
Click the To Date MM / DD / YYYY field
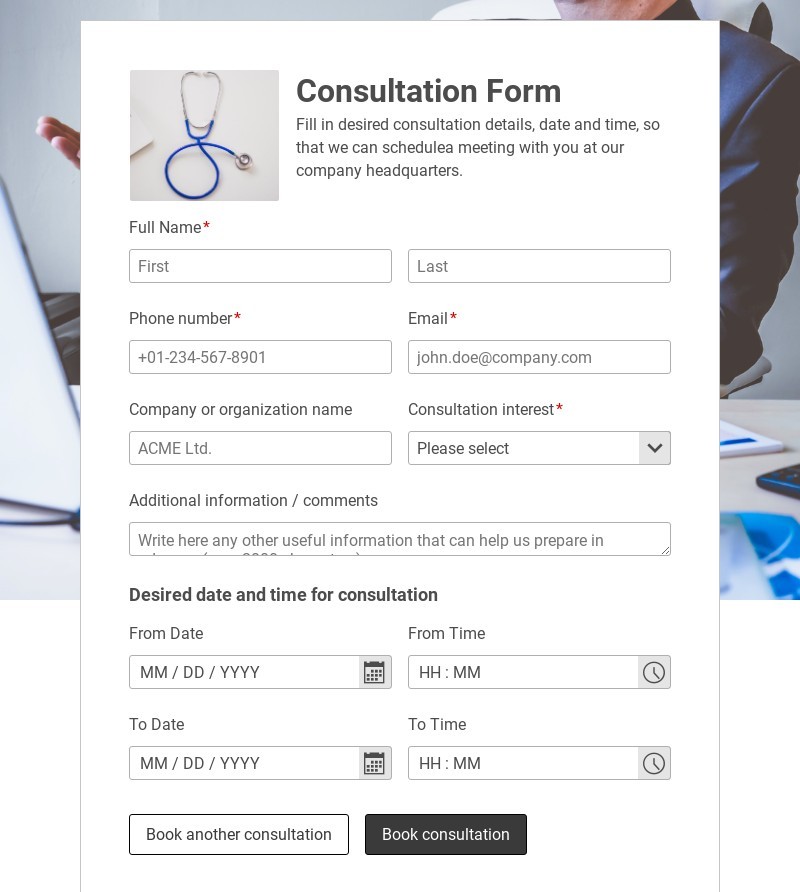pos(244,763)
